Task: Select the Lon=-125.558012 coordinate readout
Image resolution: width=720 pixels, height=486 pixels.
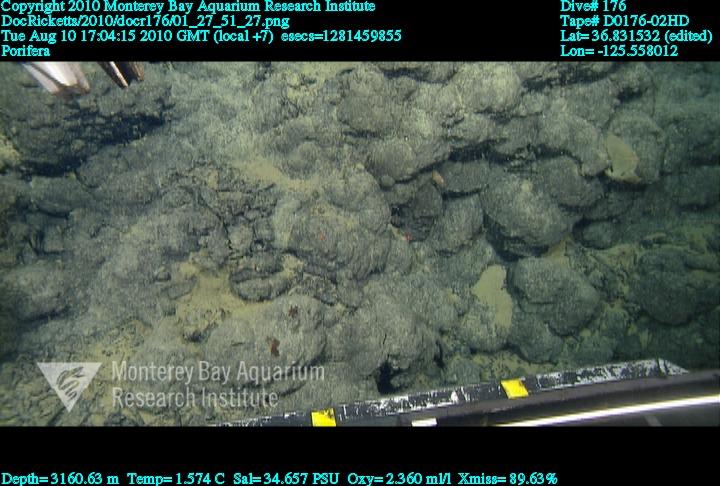Action: tap(620, 50)
